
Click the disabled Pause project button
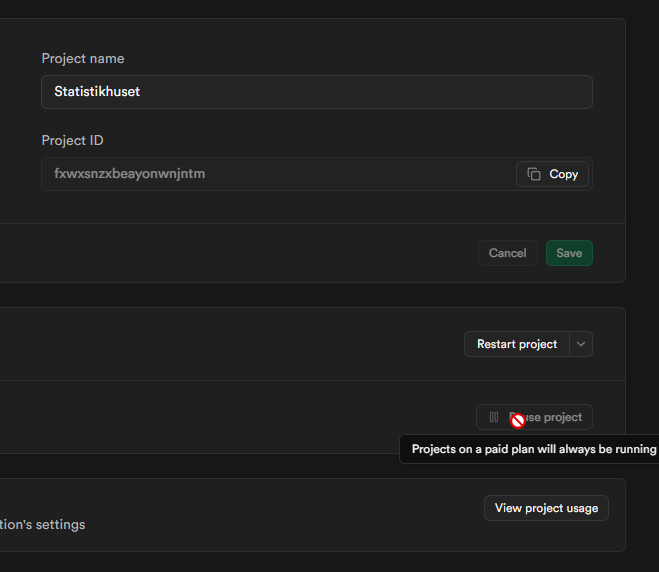pos(534,417)
